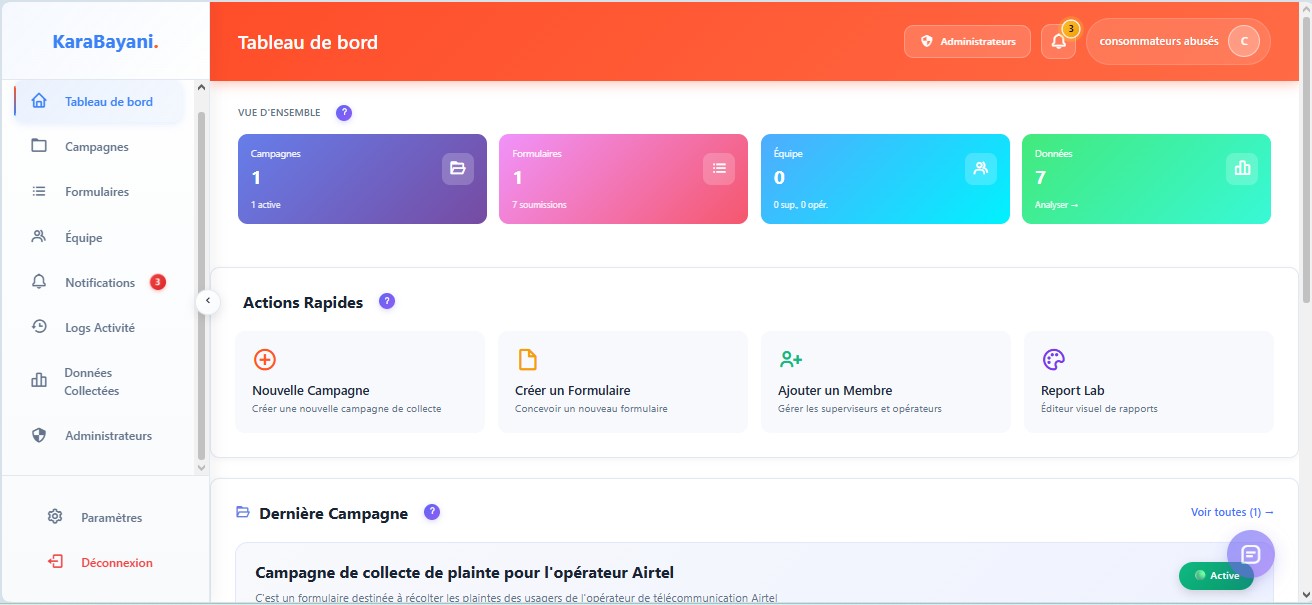Screen dimensions: 1312x605
Task: Click the Administrateurs button in header
Action: point(967,42)
